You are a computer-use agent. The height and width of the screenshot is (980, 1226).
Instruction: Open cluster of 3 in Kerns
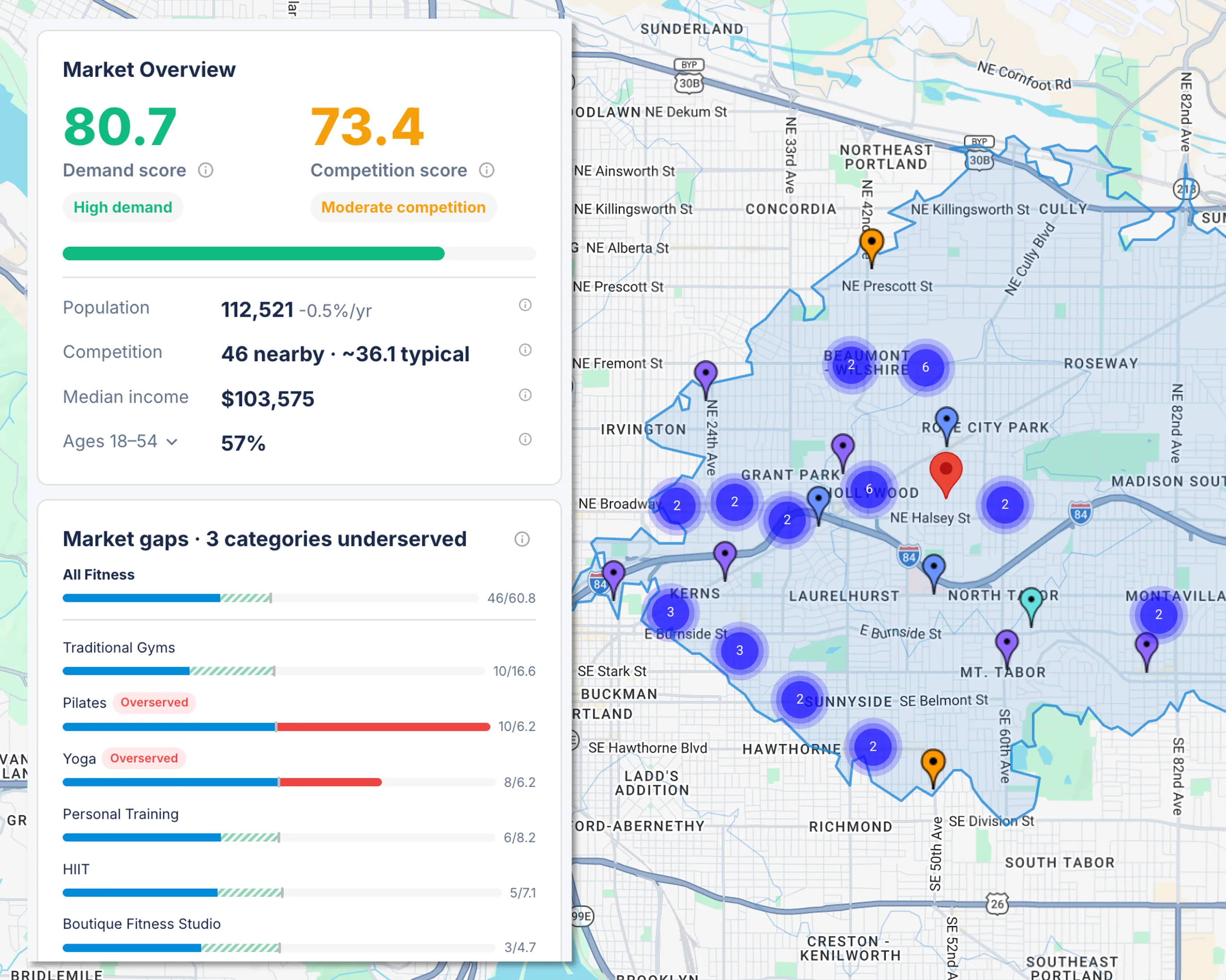tap(670, 612)
